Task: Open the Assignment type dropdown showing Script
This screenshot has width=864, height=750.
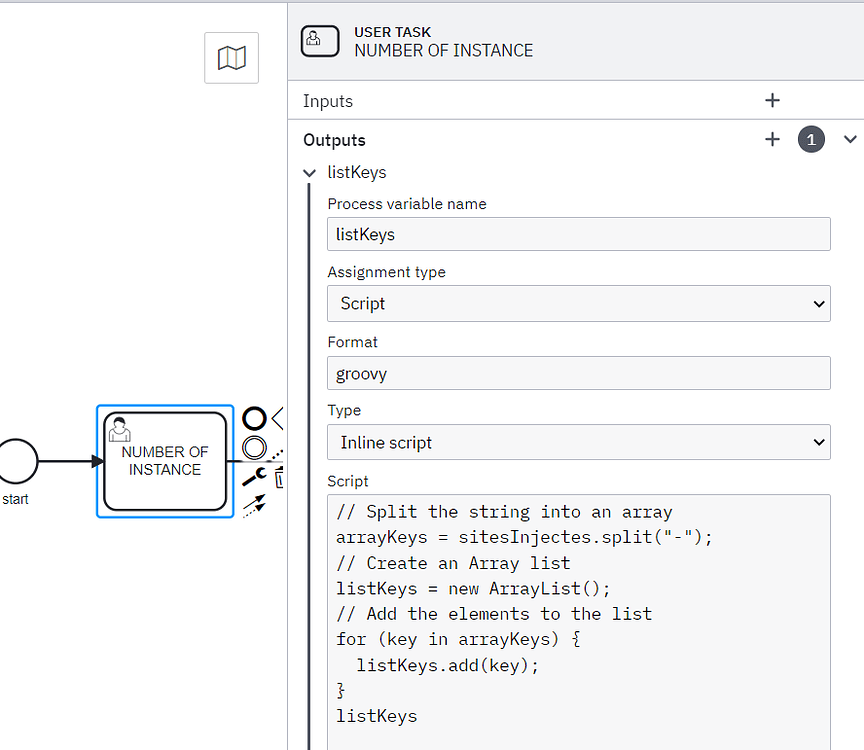Action: pyautogui.click(x=579, y=303)
